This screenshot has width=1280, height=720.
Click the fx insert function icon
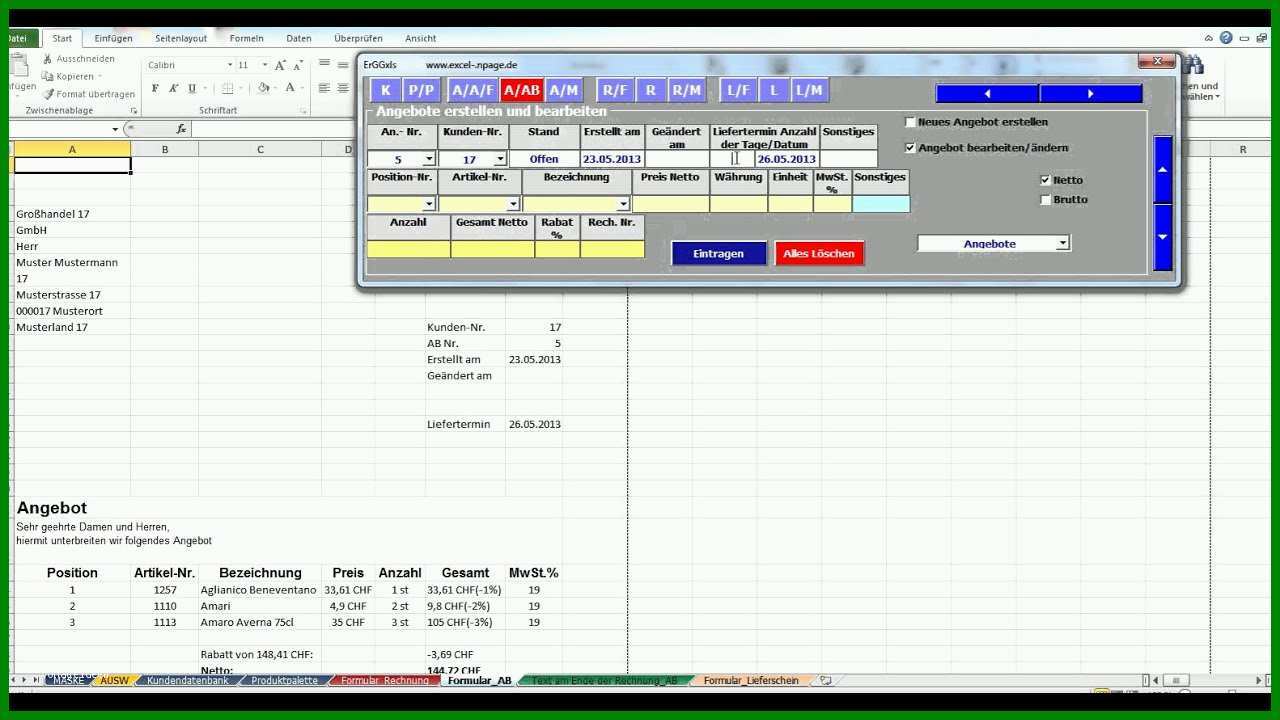(x=181, y=129)
